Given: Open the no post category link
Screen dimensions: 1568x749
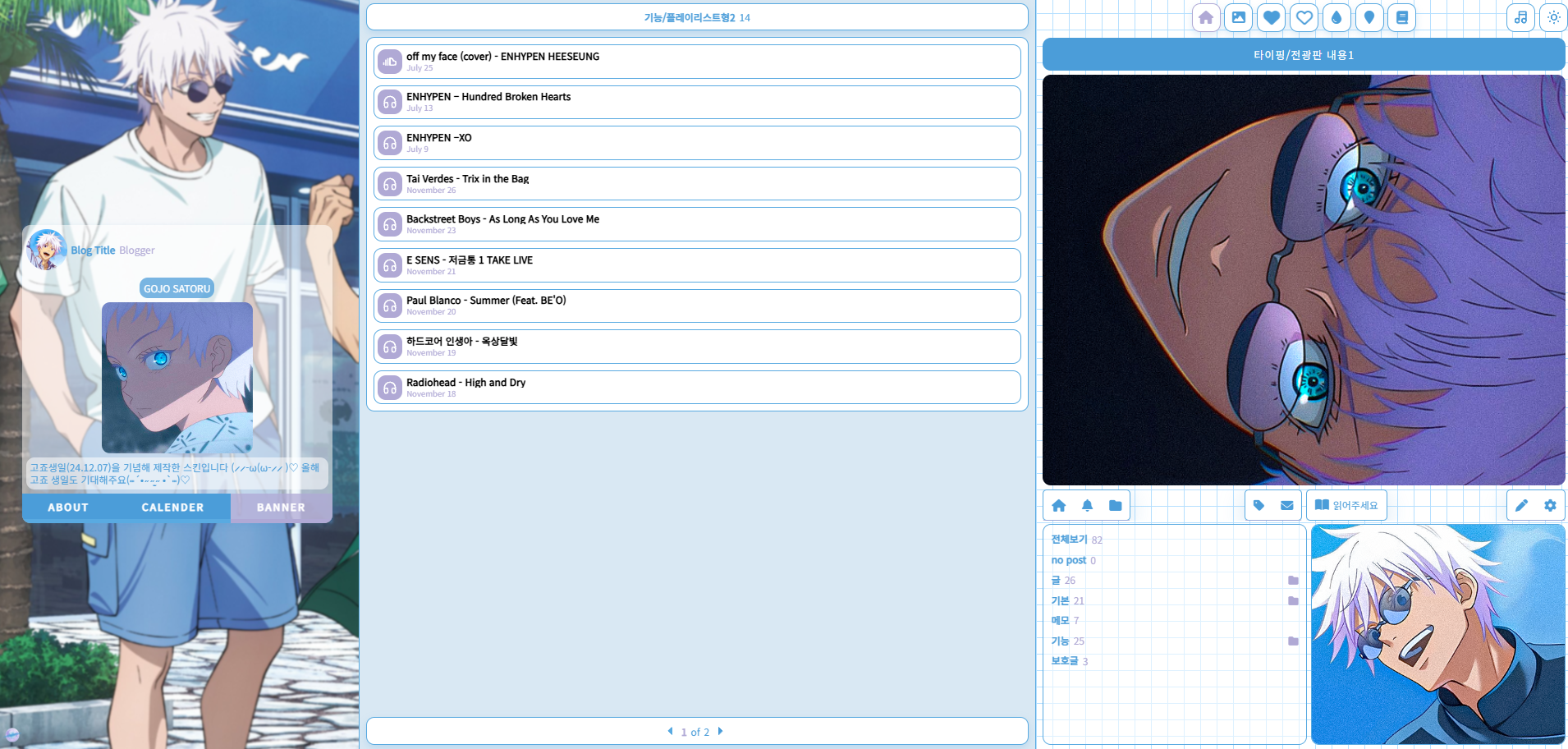Looking at the screenshot, I should click(1068, 560).
